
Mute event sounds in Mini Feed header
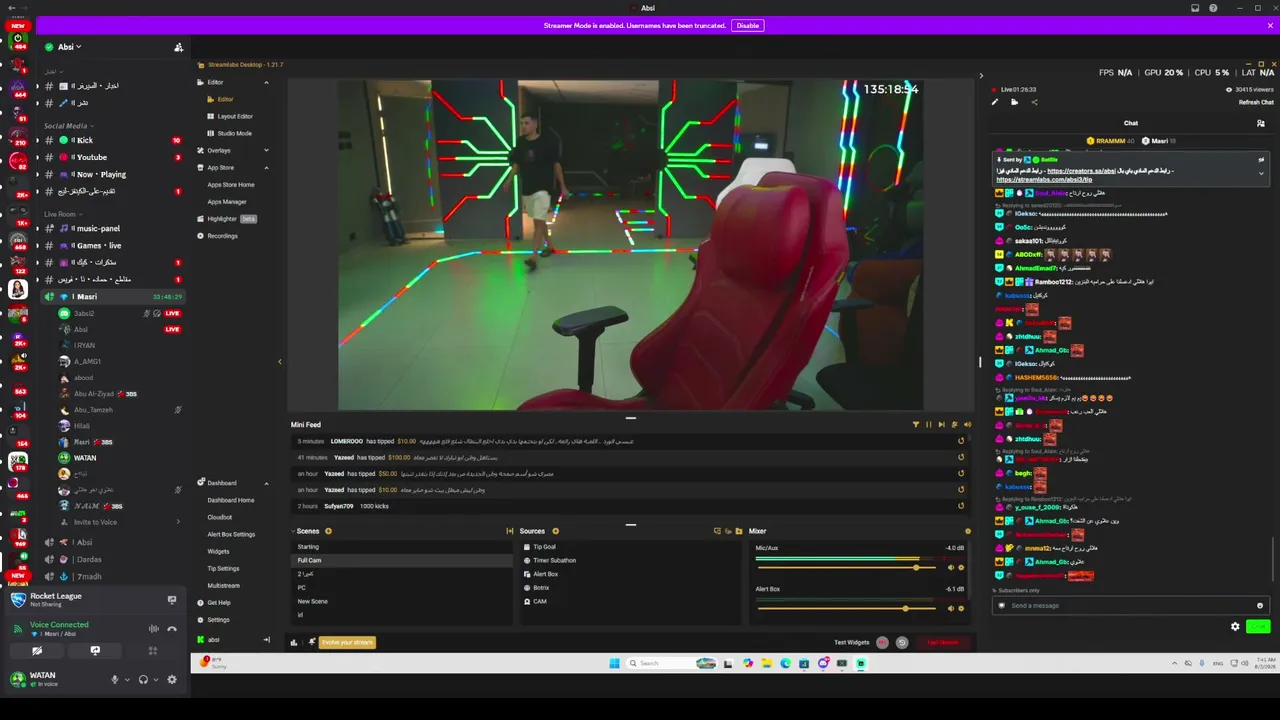coord(967,424)
